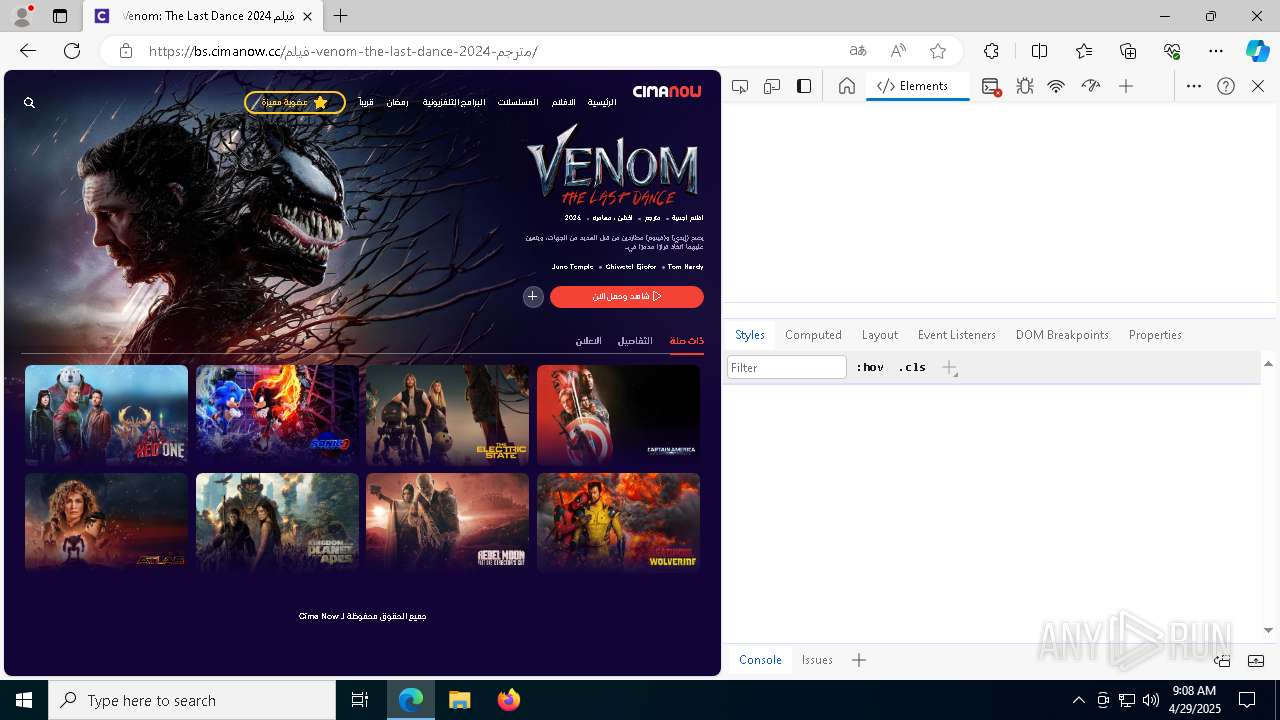
Task: Open the Deadpool & Wolverine thumbnail
Action: coord(618,523)
